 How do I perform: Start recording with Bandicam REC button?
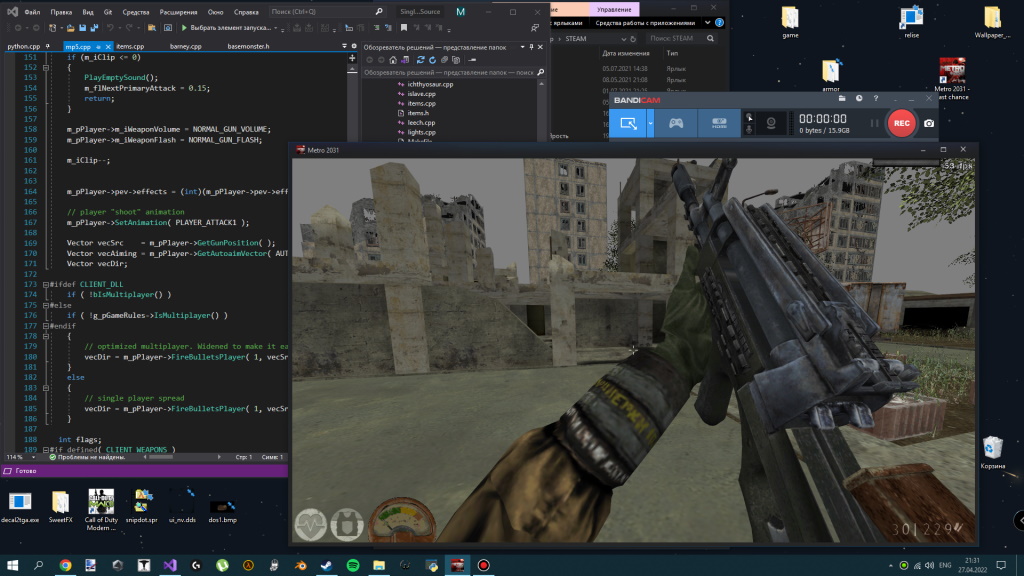click(901, 123)
